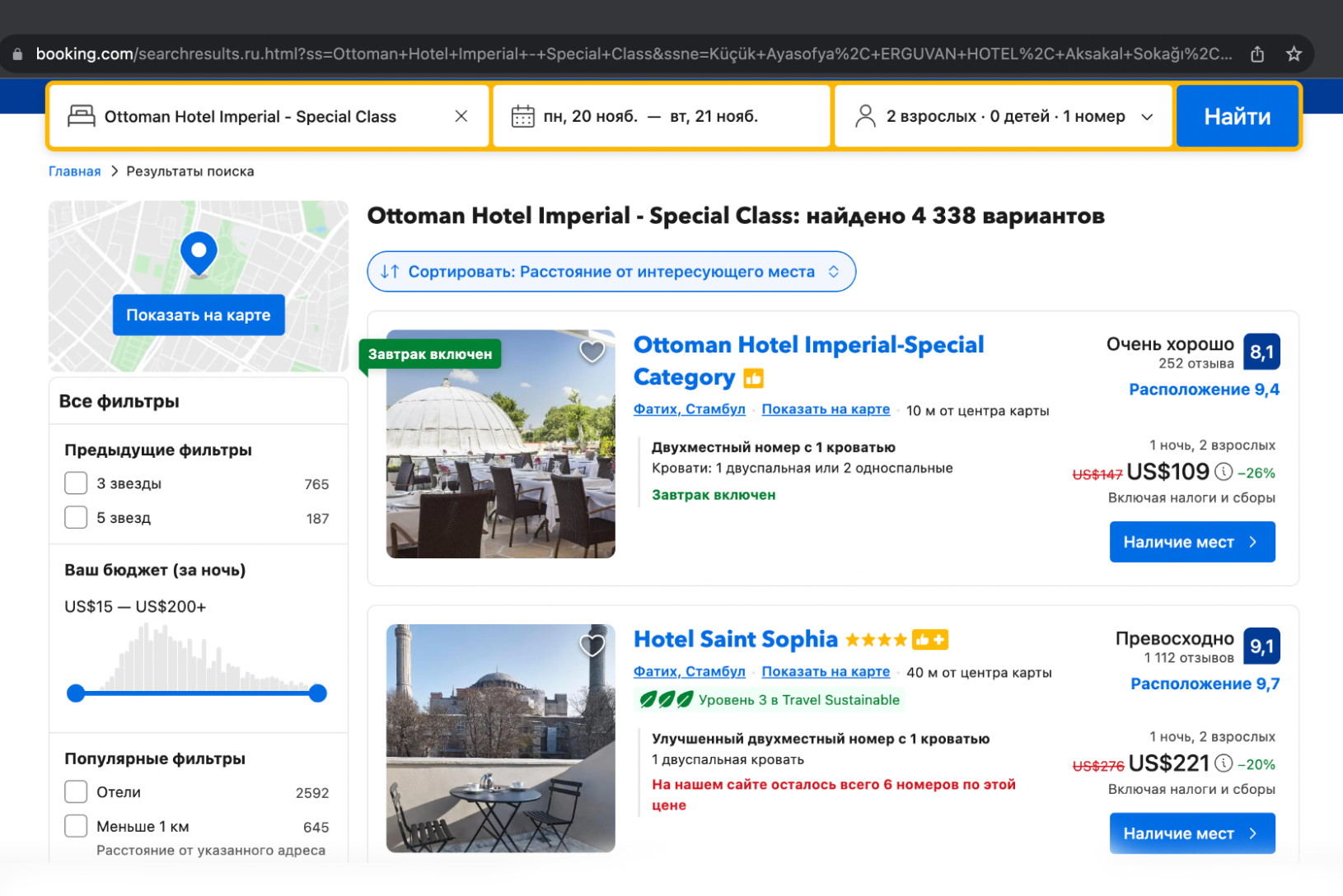Click 'Показать на карте' button on map
This screenshot has height=896, width=1343.
[x=199, y=315]
